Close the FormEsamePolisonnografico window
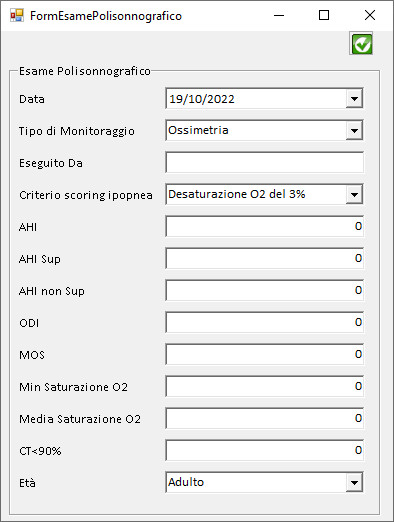The image size is (394, 522). click(x=370, y=15)
